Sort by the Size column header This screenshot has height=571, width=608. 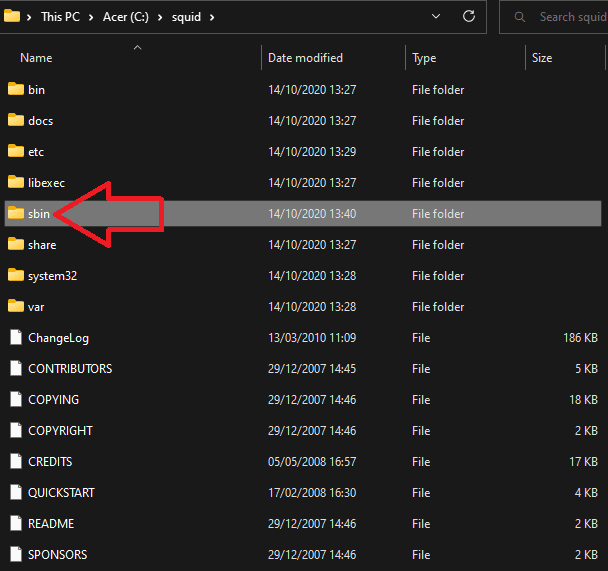tap(542, 58)
